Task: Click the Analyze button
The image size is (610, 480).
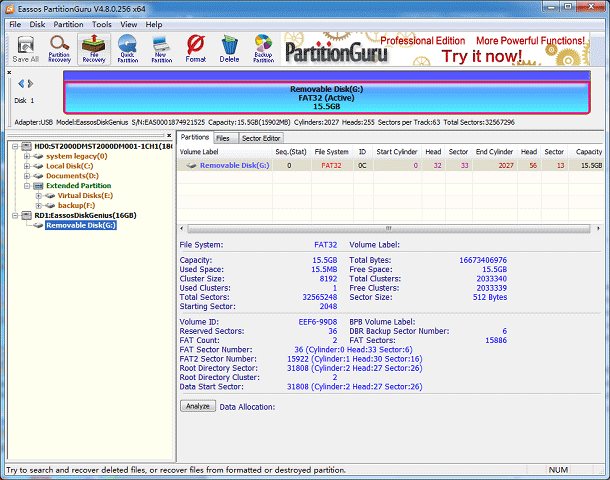Action: (198, 406)
